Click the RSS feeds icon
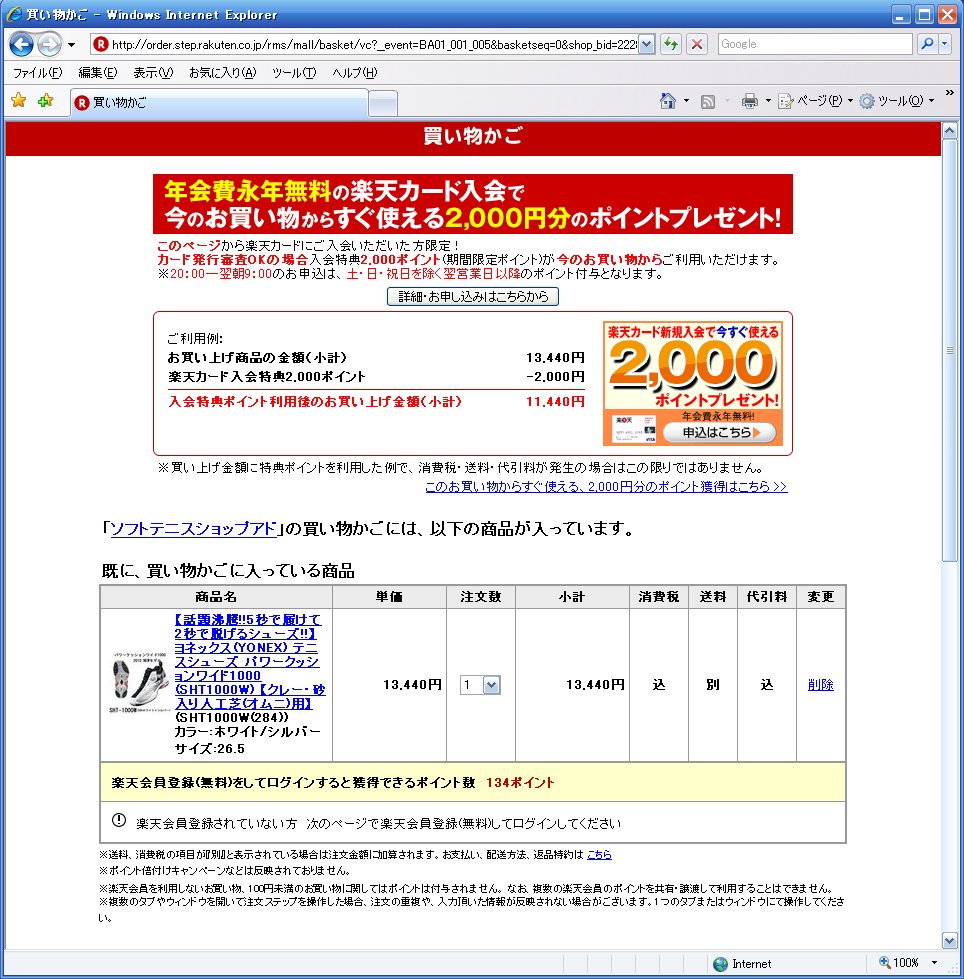Image resolution: width=964 pixels, height=979 pixels. tap(707, 101)
